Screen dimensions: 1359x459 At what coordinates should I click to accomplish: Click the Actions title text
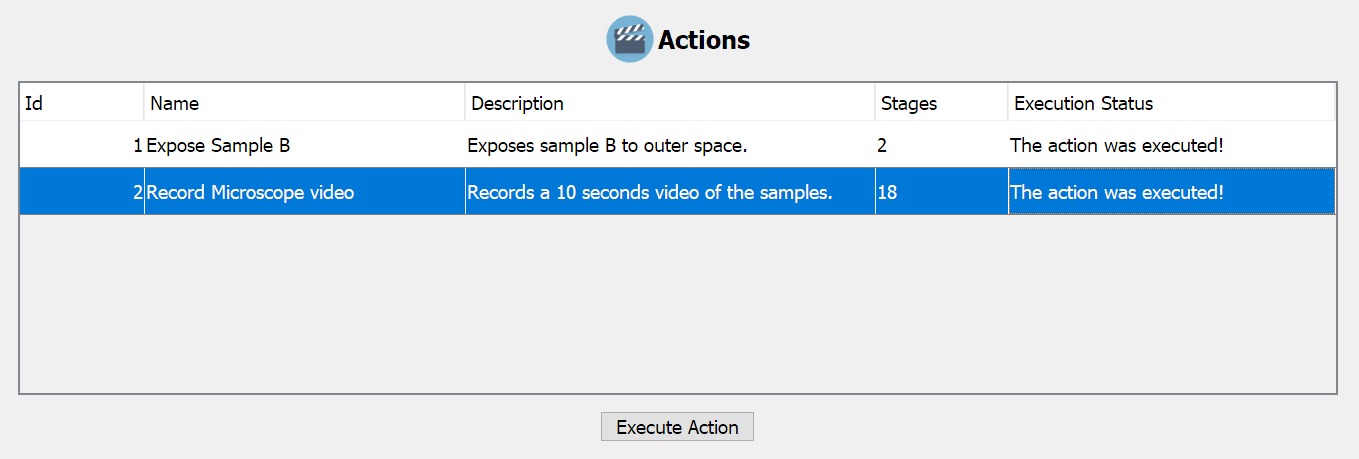[703, 40]
